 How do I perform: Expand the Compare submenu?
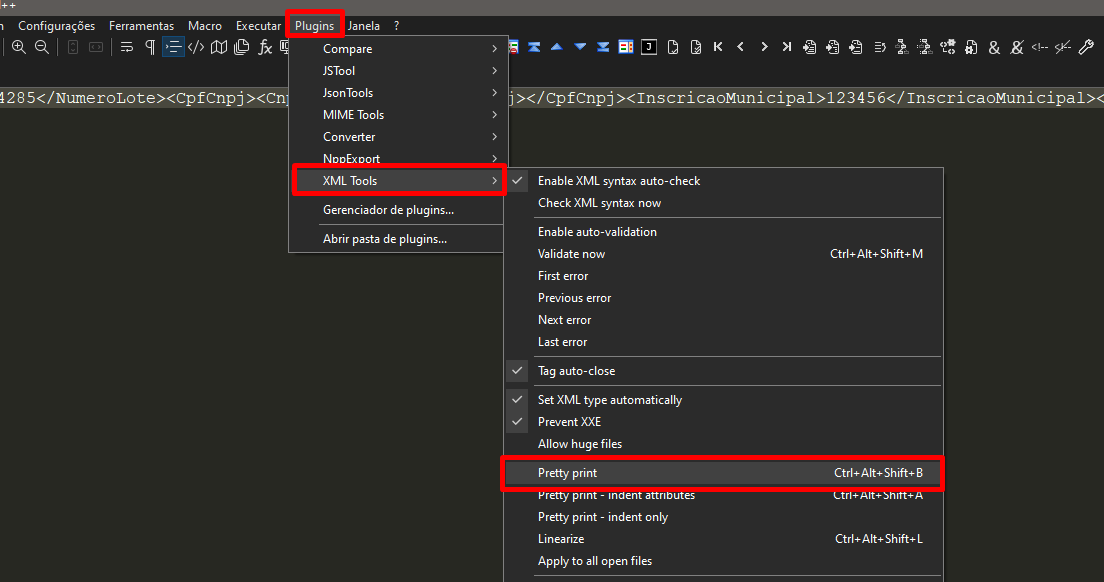click(x=349, y=48)
